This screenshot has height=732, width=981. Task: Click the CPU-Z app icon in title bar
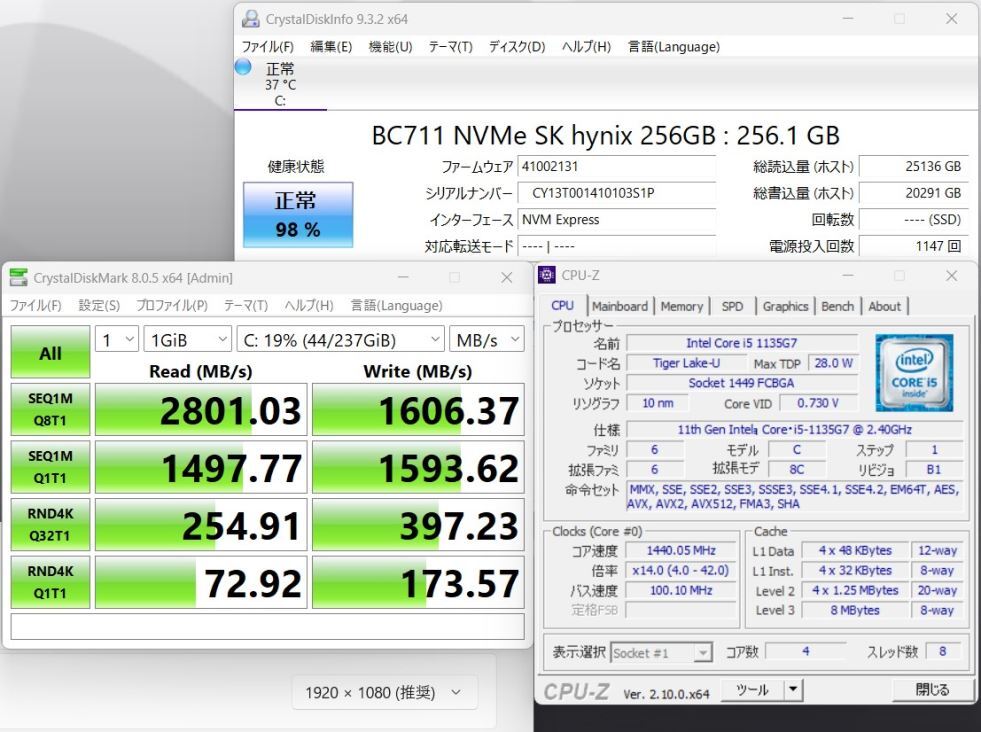pyautogui.click(x=547, y=275)
